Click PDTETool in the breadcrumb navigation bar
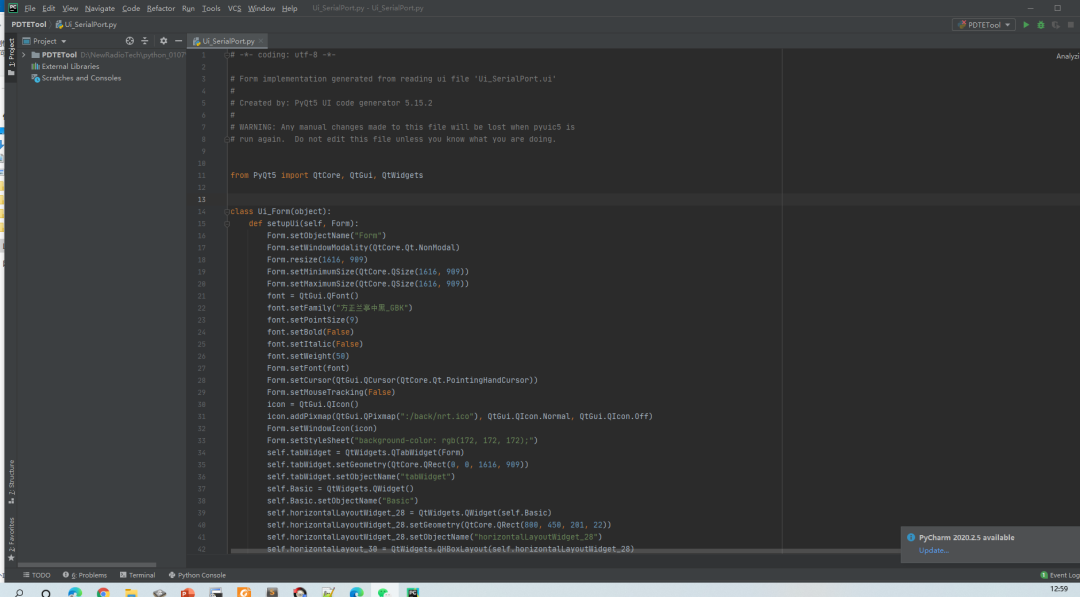This screenshot has width=1080, height=597. point(29,25)
